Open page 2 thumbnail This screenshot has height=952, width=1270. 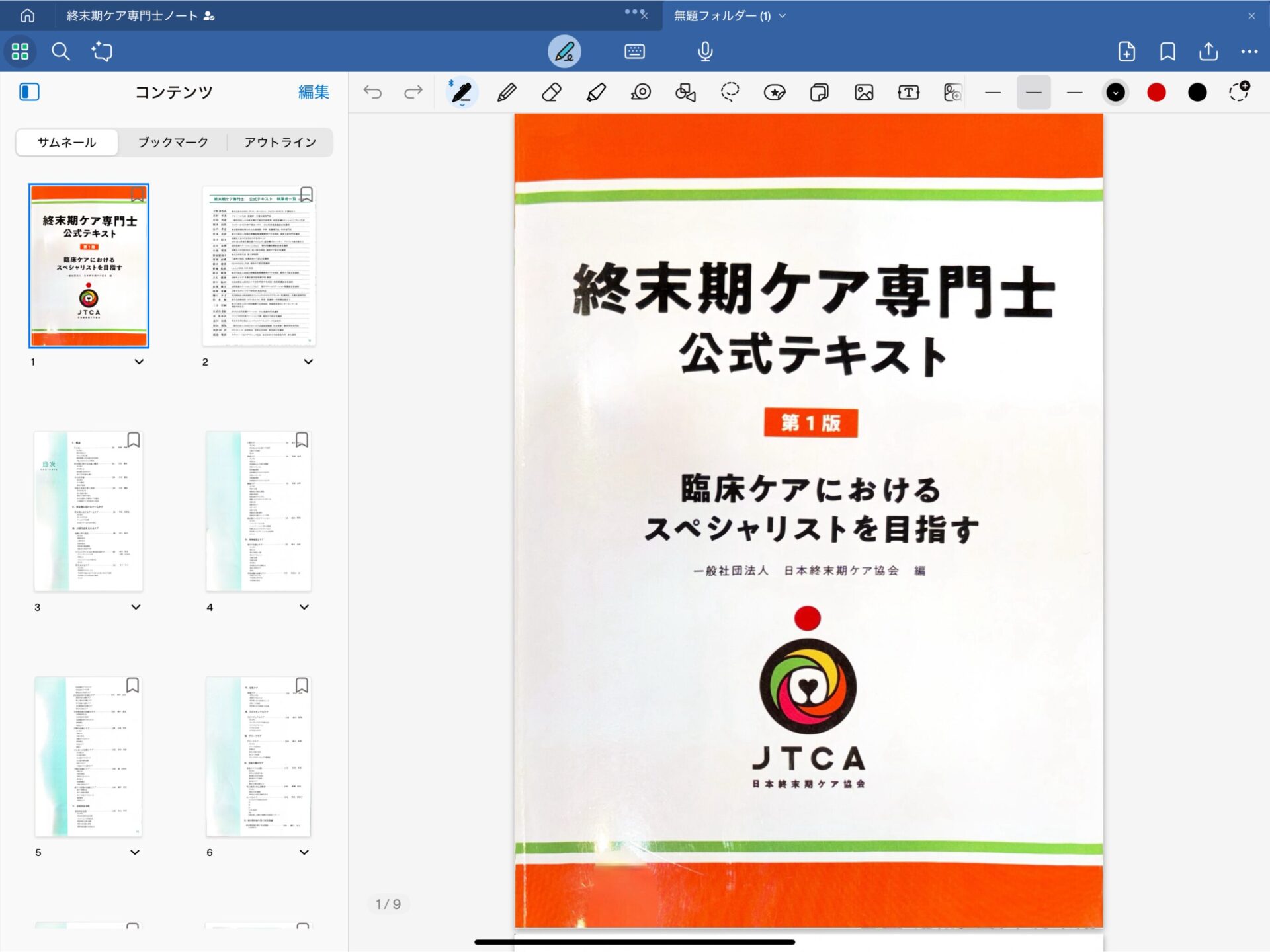point(259,266)
